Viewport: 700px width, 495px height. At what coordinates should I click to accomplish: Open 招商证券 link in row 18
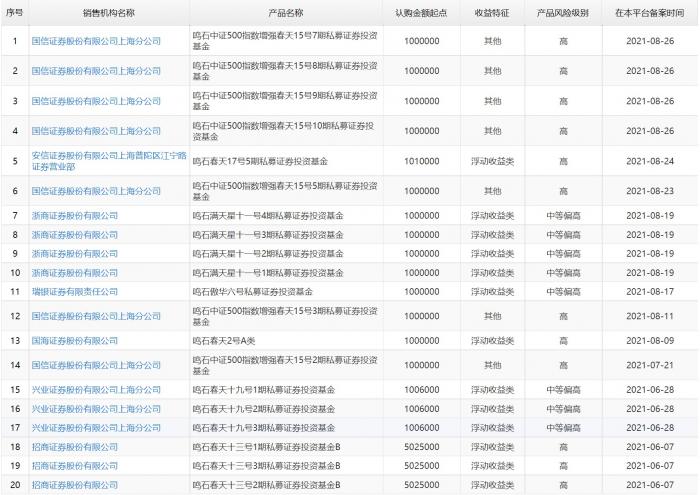[75, 447]
